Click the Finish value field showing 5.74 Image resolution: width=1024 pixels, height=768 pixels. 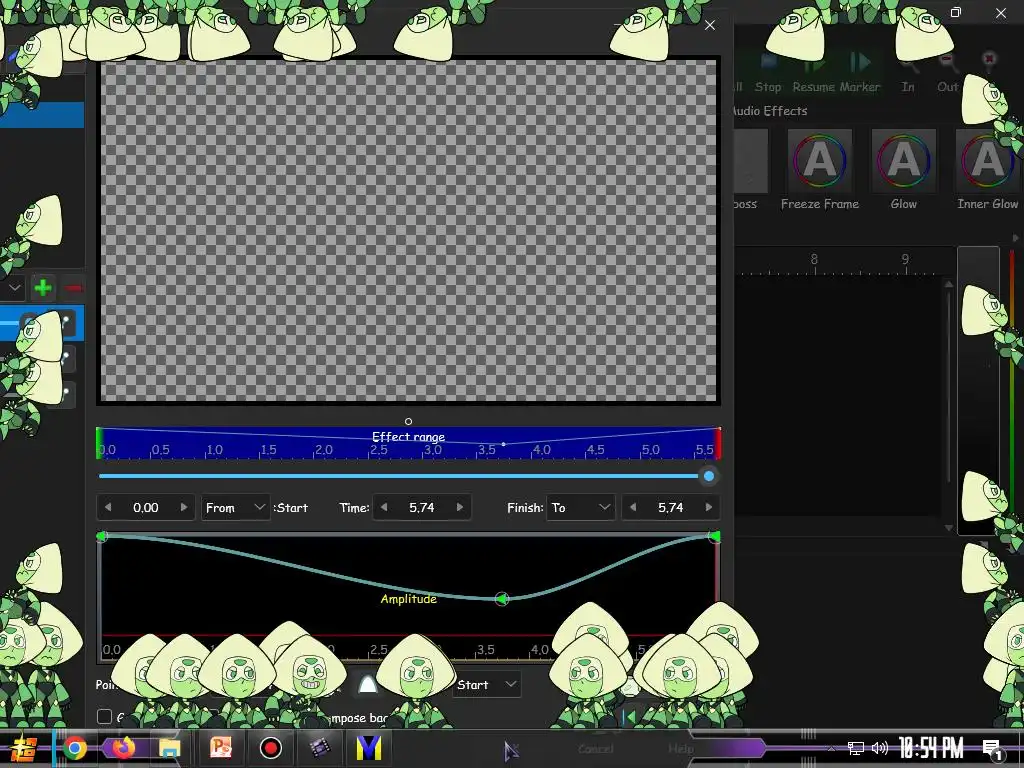click(671, 507)
